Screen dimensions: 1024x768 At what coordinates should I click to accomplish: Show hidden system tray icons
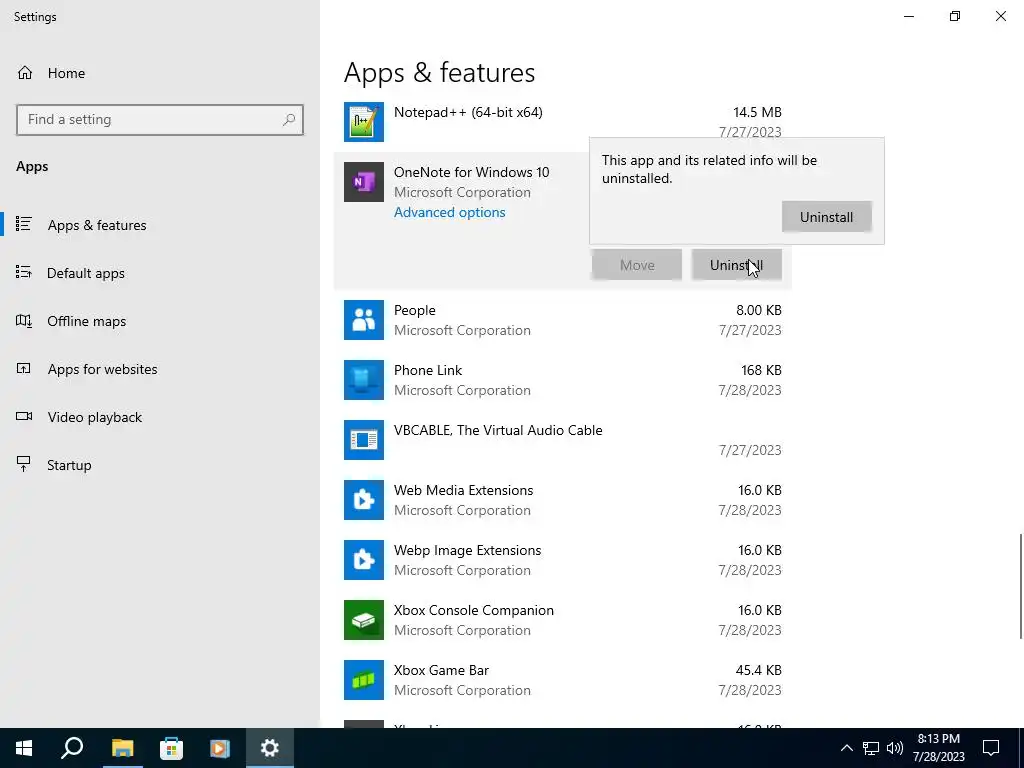coord(846,748)
